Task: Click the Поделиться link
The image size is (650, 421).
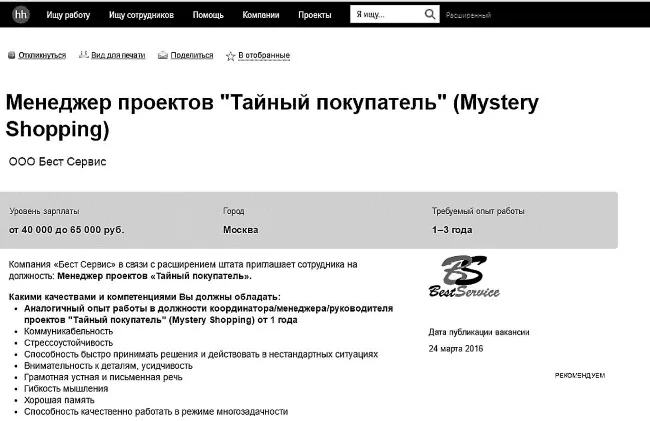Action: (192, 55)
